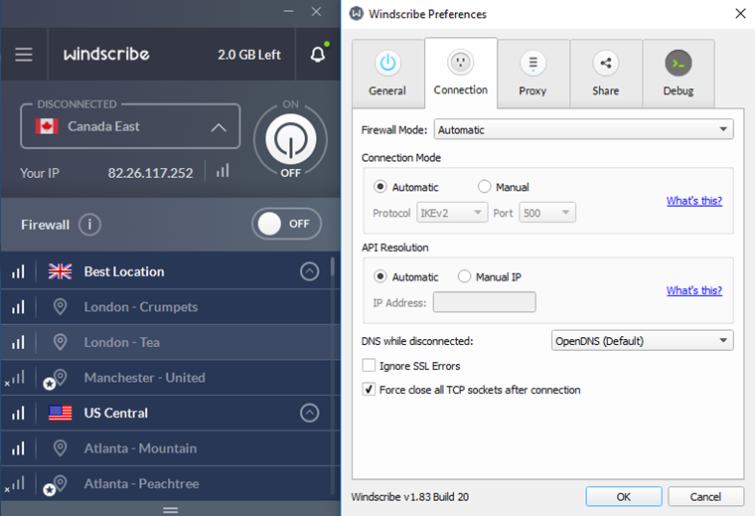Click the UK flag on Best Location
Image resolution: width=755 pixels, height=516 pixels.
tap(60, 271)
